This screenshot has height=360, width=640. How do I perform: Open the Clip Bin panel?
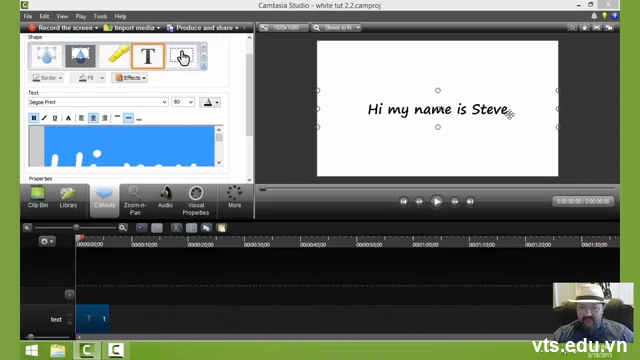[x=38, y=198]
